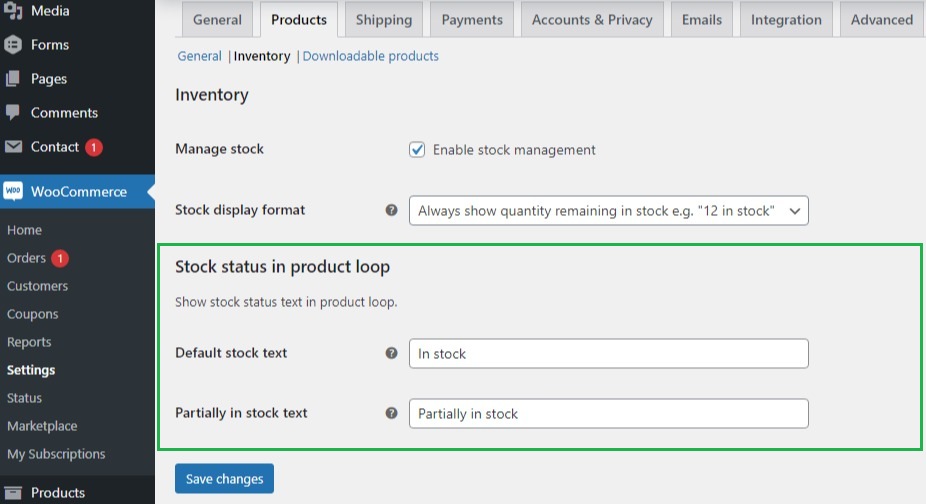Click the Pages sidebar icon

[13, 79]
